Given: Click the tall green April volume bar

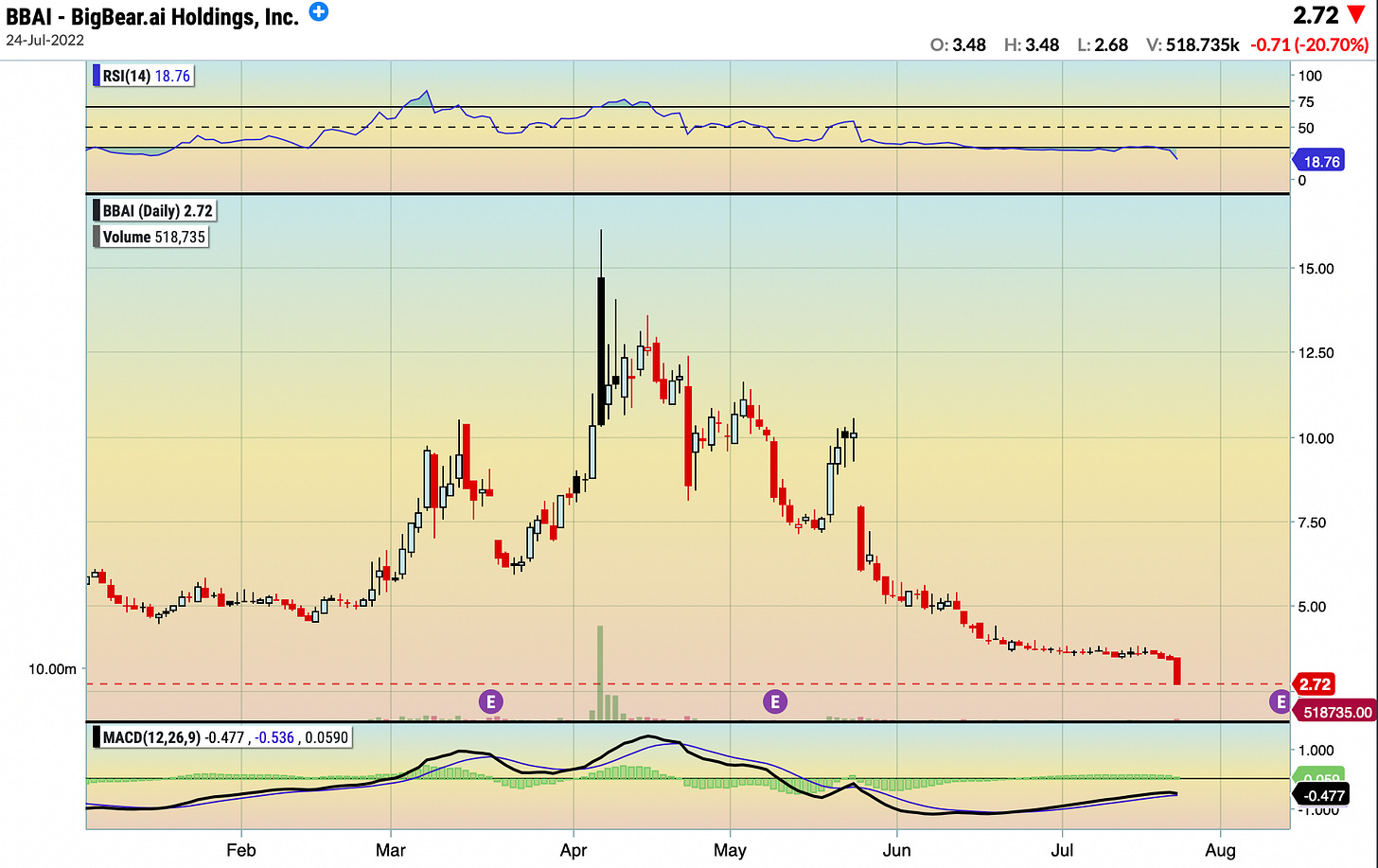Looking at the screenshot, I should pos(600,672).
